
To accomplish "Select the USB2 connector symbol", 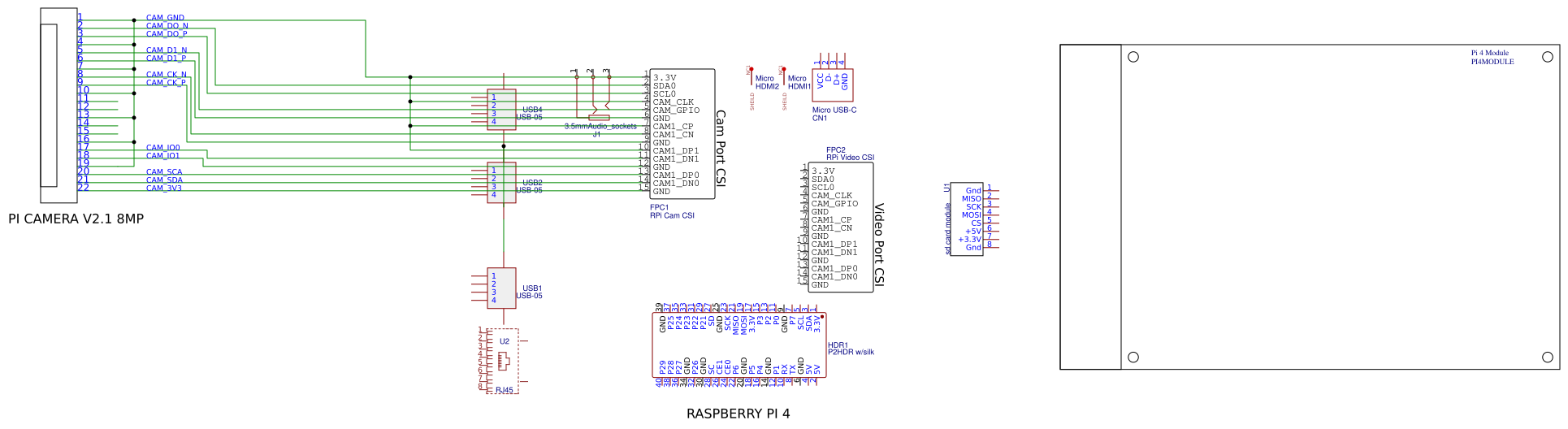I will click(x=501, y=183).
